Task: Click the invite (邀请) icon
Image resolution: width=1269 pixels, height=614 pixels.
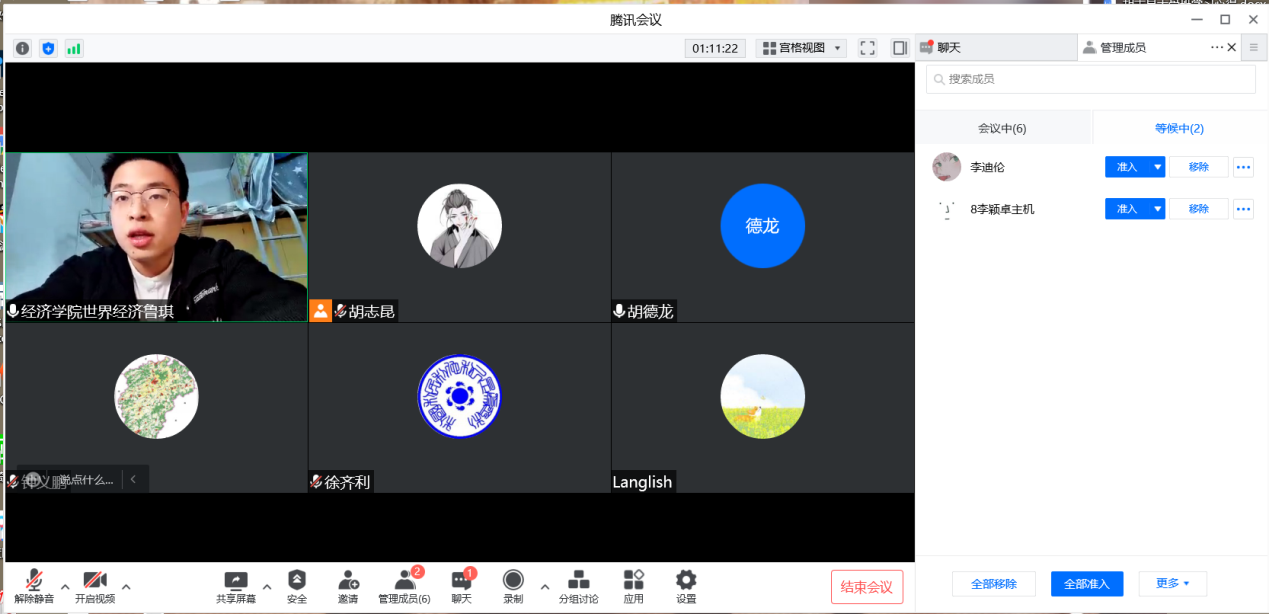Action: (348, 581)
